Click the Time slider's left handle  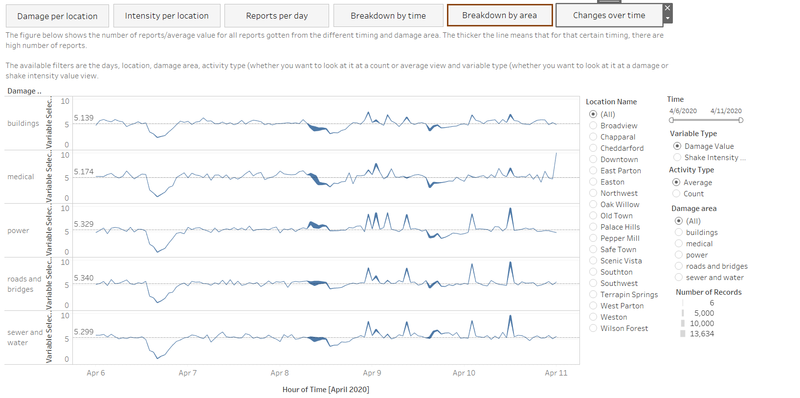[671, 120]
